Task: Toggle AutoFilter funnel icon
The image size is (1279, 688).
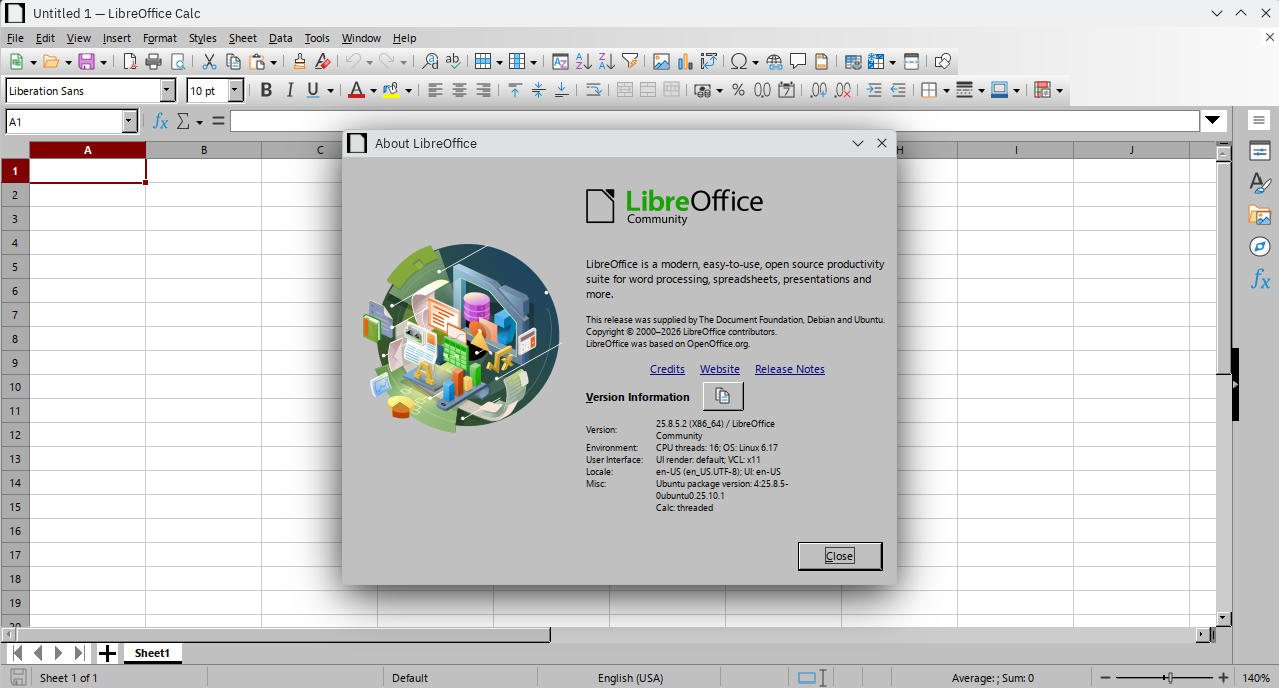Action: click(x=630, y=62)
